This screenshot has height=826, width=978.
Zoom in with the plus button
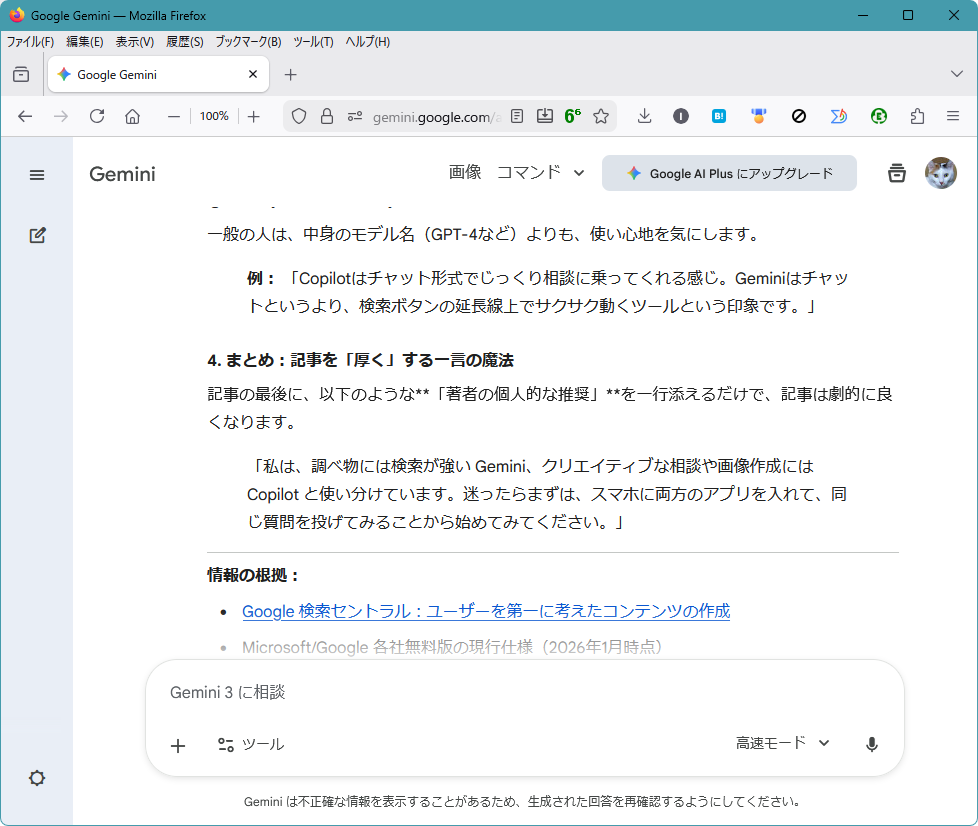pos(253,116)
